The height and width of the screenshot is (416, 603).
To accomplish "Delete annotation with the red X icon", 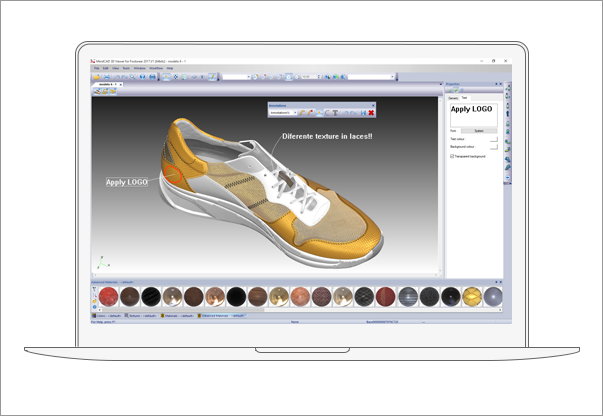I will (371, 113).
